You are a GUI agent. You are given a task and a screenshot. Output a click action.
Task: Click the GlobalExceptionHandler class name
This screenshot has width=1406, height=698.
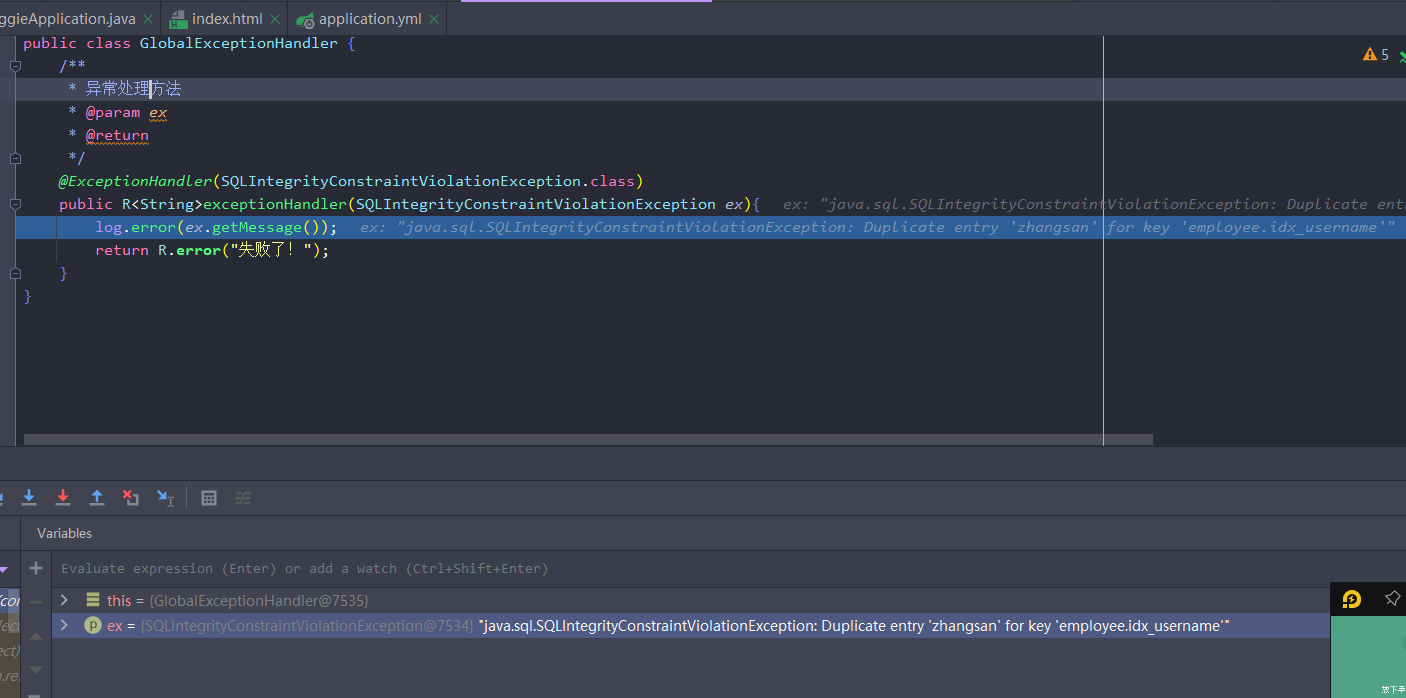tap(238, 43)
